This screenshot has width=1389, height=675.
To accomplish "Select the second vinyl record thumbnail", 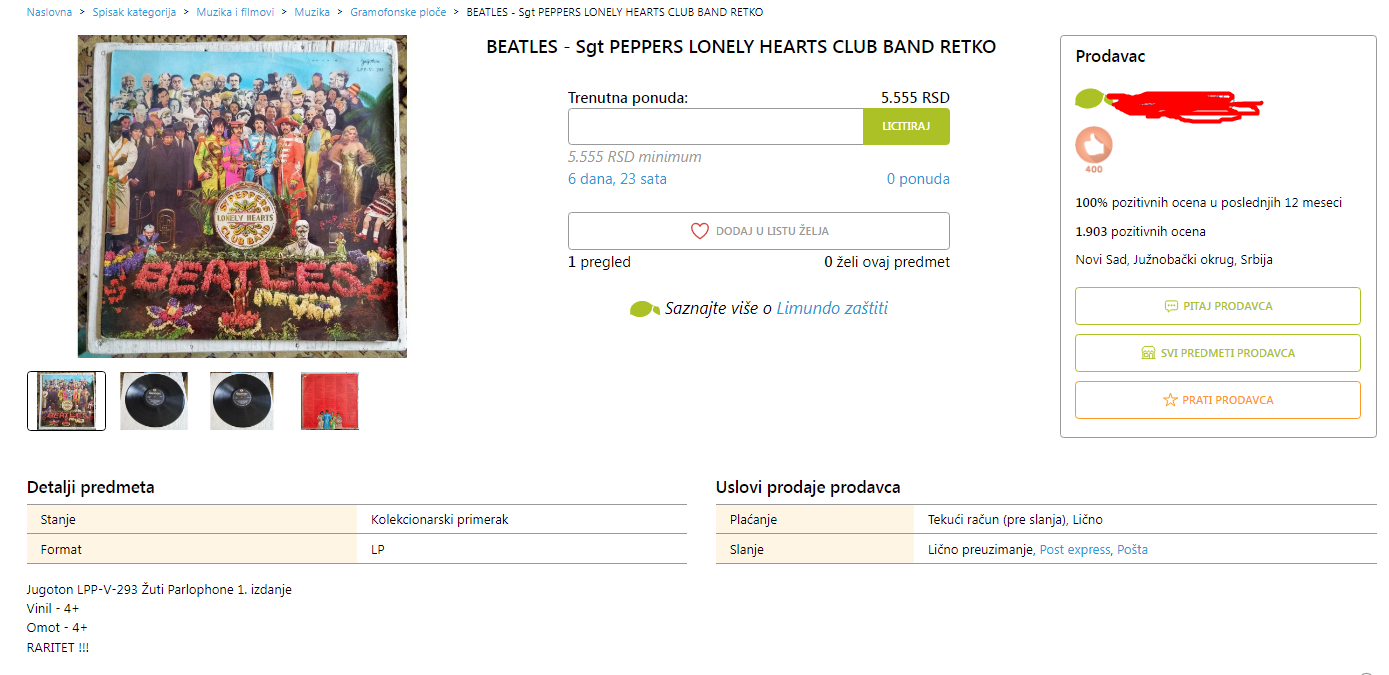I will coord(154,401).
